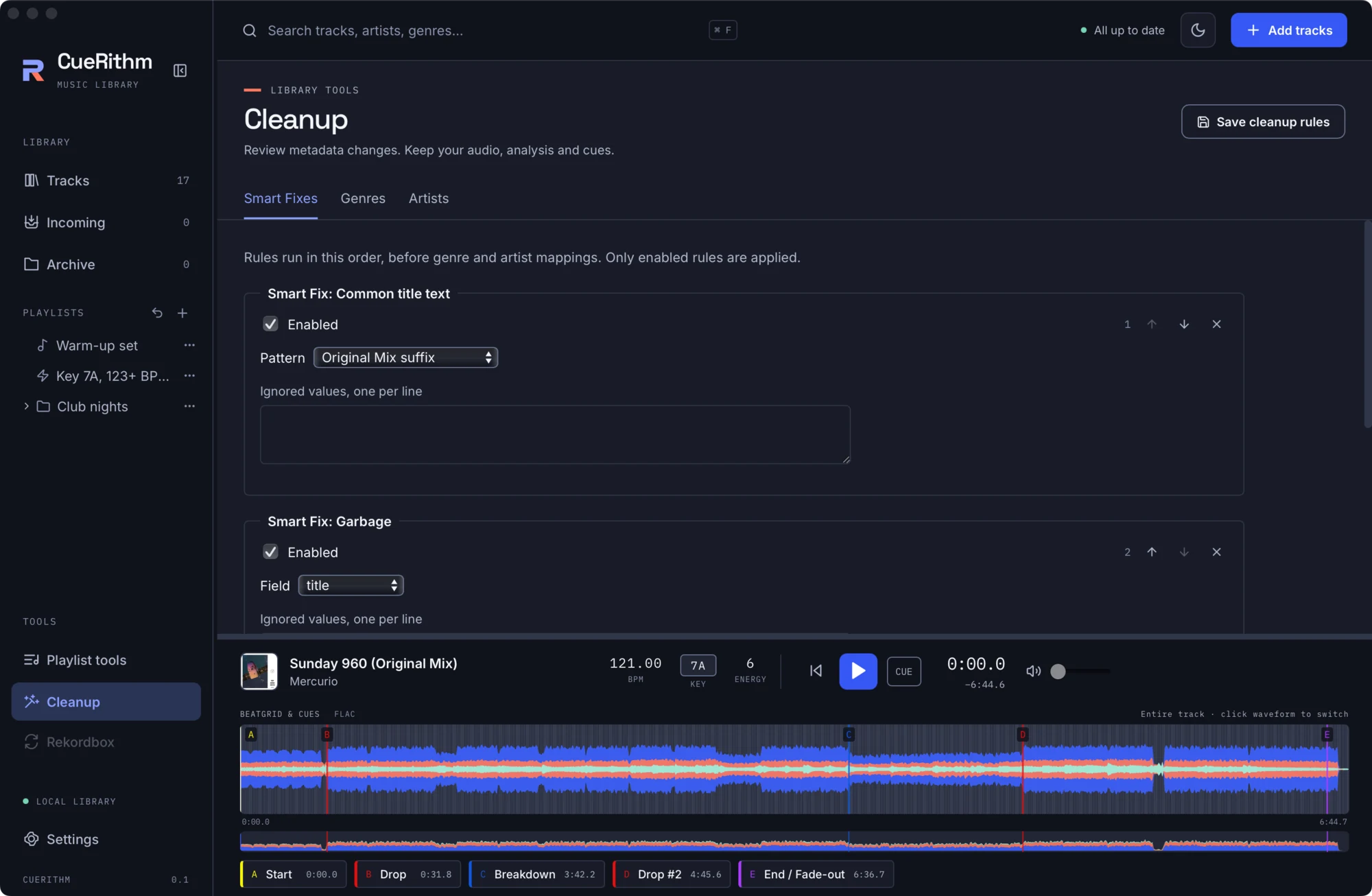The width and height of the screenshot is (1372, 896).
Task: Toggle dark mode moon icon
Action: click(x=1198, y=30)
